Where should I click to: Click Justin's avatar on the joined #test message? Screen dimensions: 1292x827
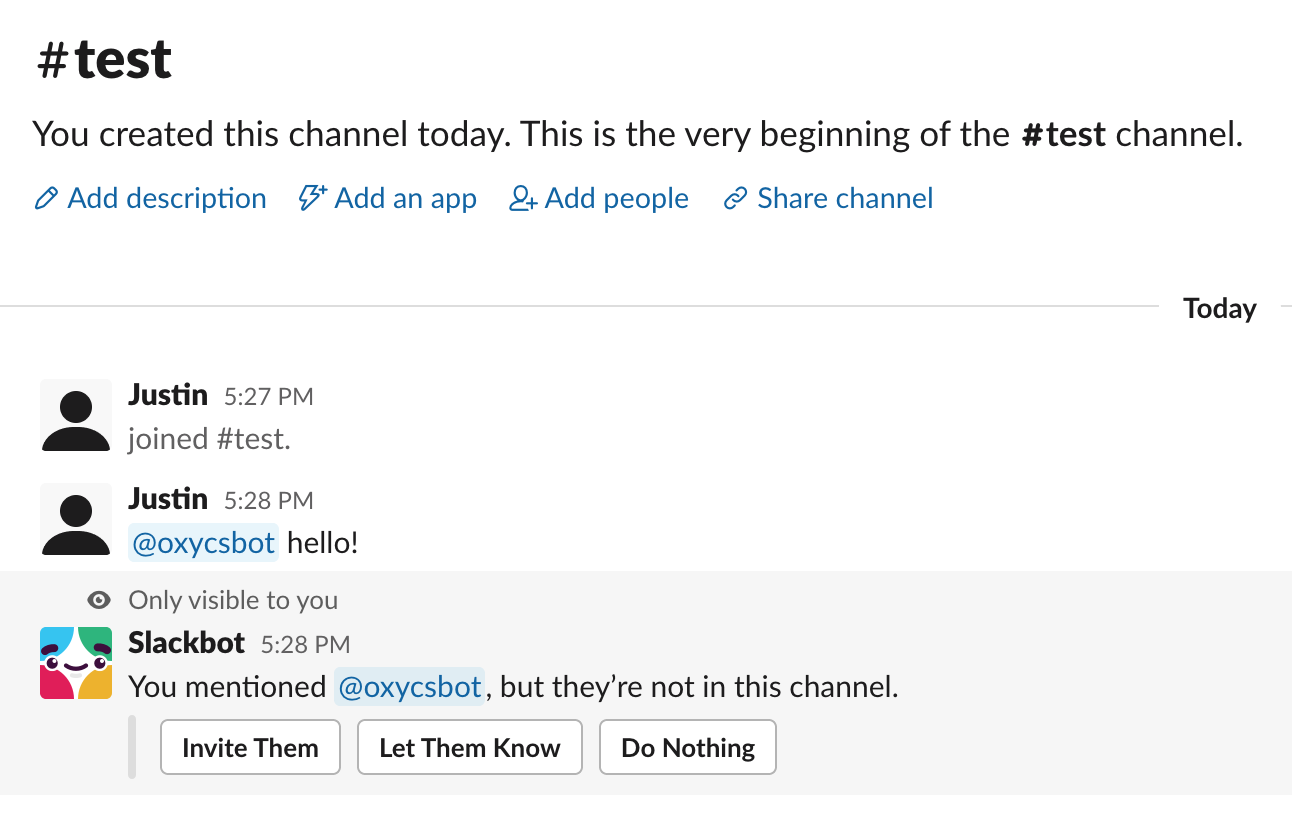click(76, 415)
